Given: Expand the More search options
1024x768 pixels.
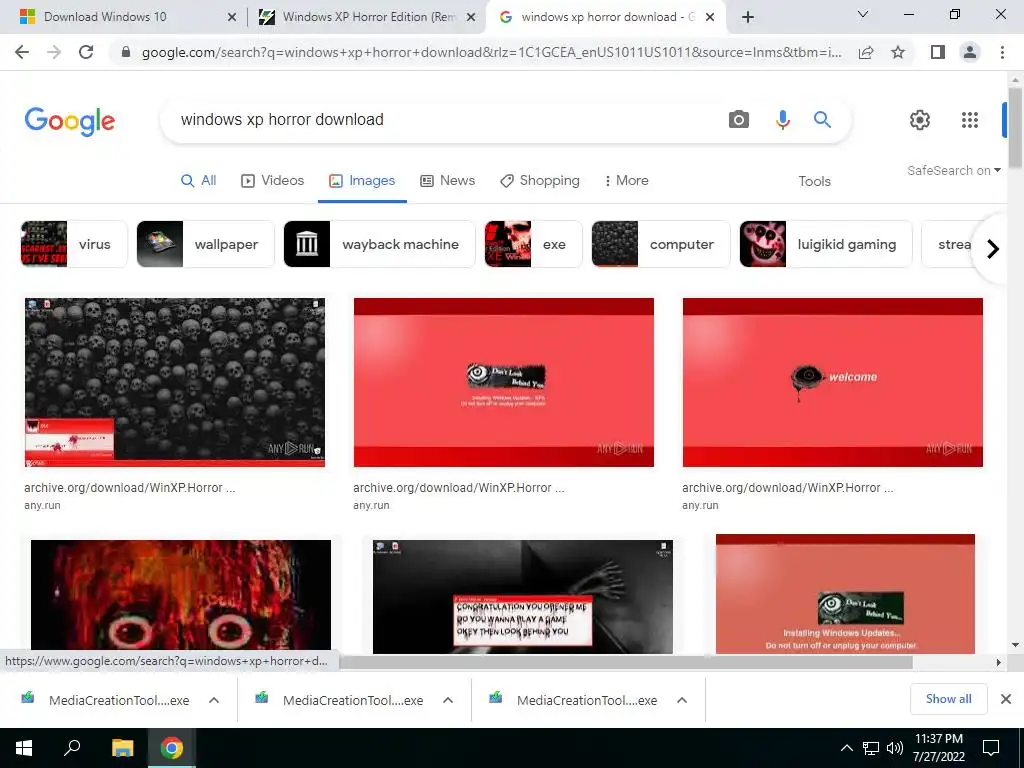Looking at the screenshot, I should pos(626,180).
